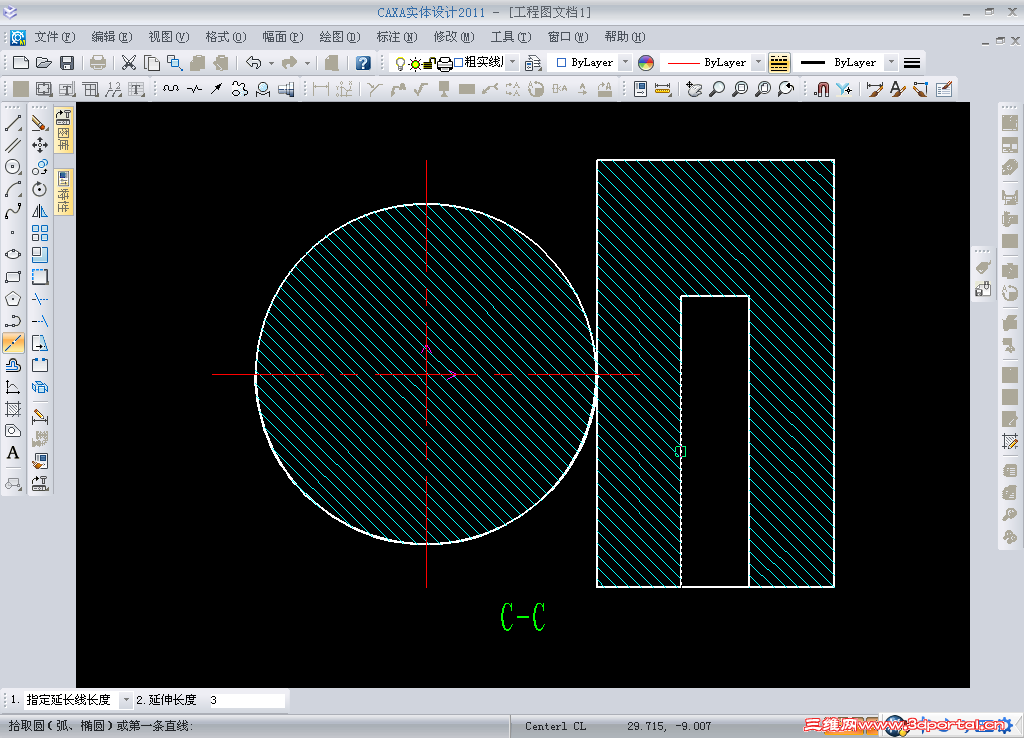Open the 标注 menu
This screenshot has width=1024, height=738.
click(396, 37)
